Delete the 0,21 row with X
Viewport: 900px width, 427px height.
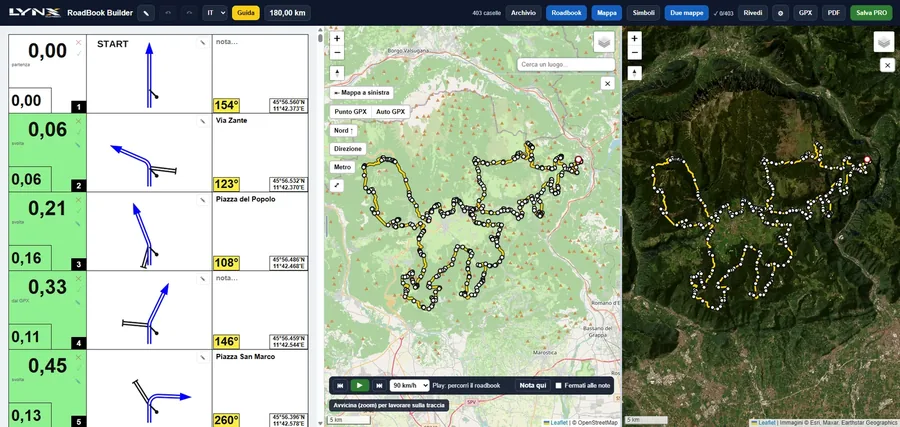(x=79, y=200)
